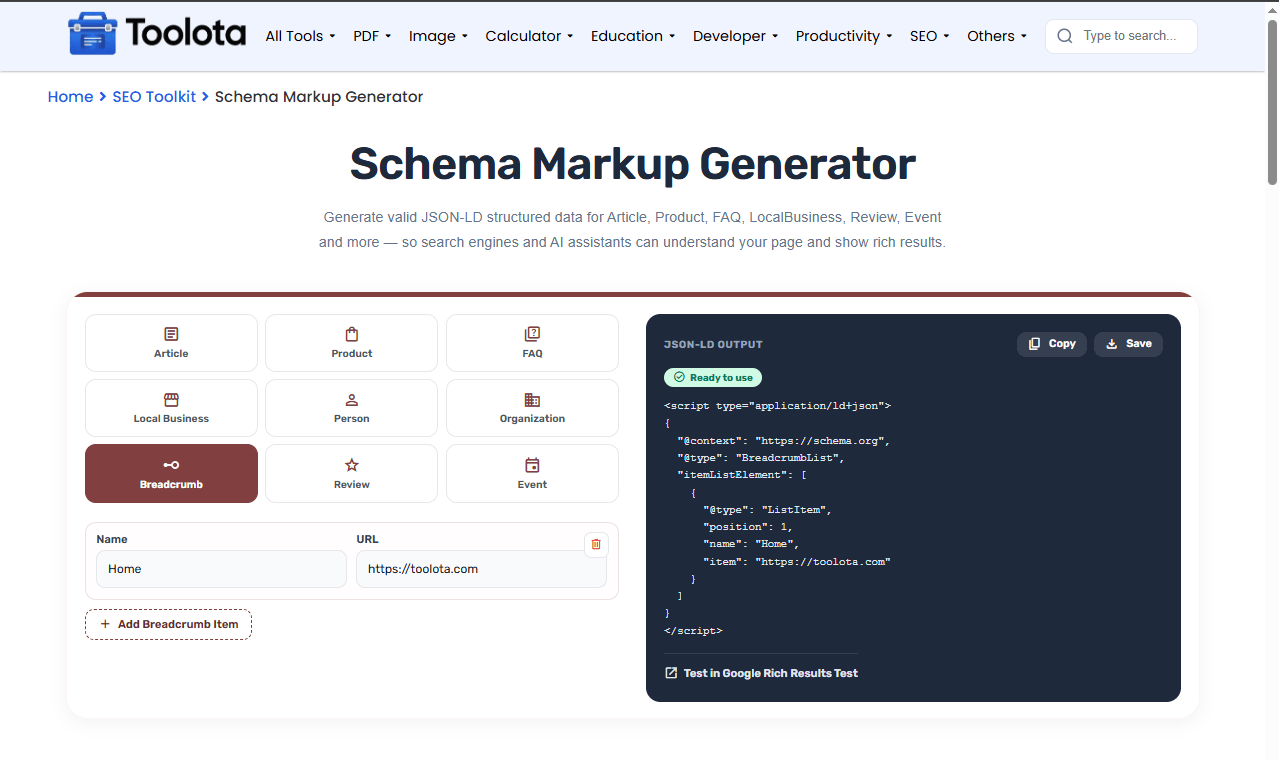Open the All Tools dropdown menu
This screenshot has width=1279, height=760.
click(x=300, y=36)
